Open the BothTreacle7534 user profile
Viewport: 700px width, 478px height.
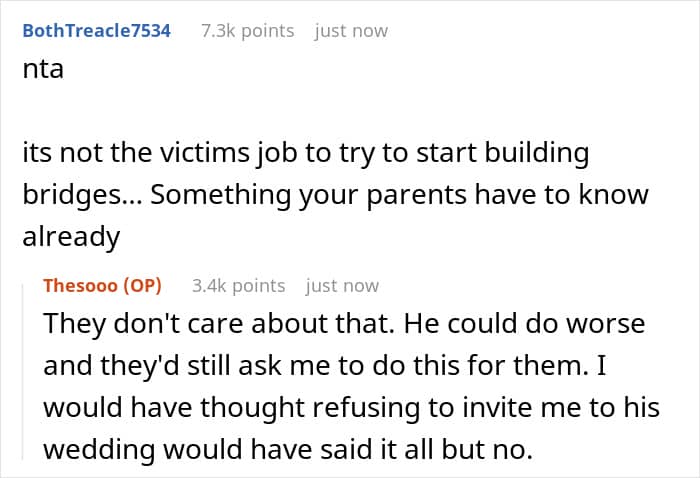click(96, 30)
